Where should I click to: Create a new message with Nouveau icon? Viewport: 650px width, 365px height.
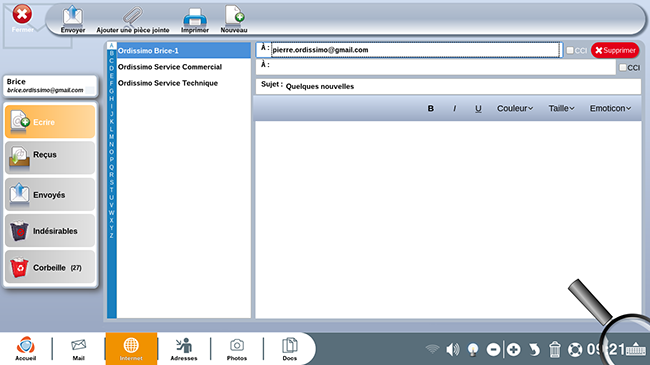coord(234,19)
